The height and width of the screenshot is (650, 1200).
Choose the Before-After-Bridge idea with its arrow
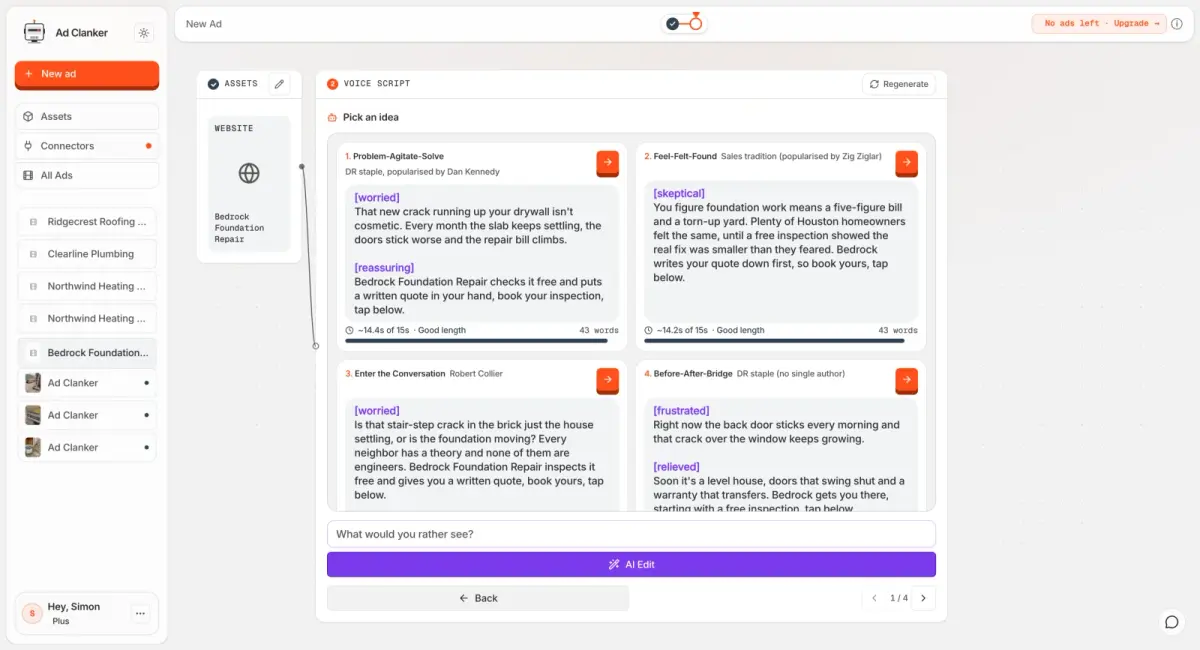[906, 379]
